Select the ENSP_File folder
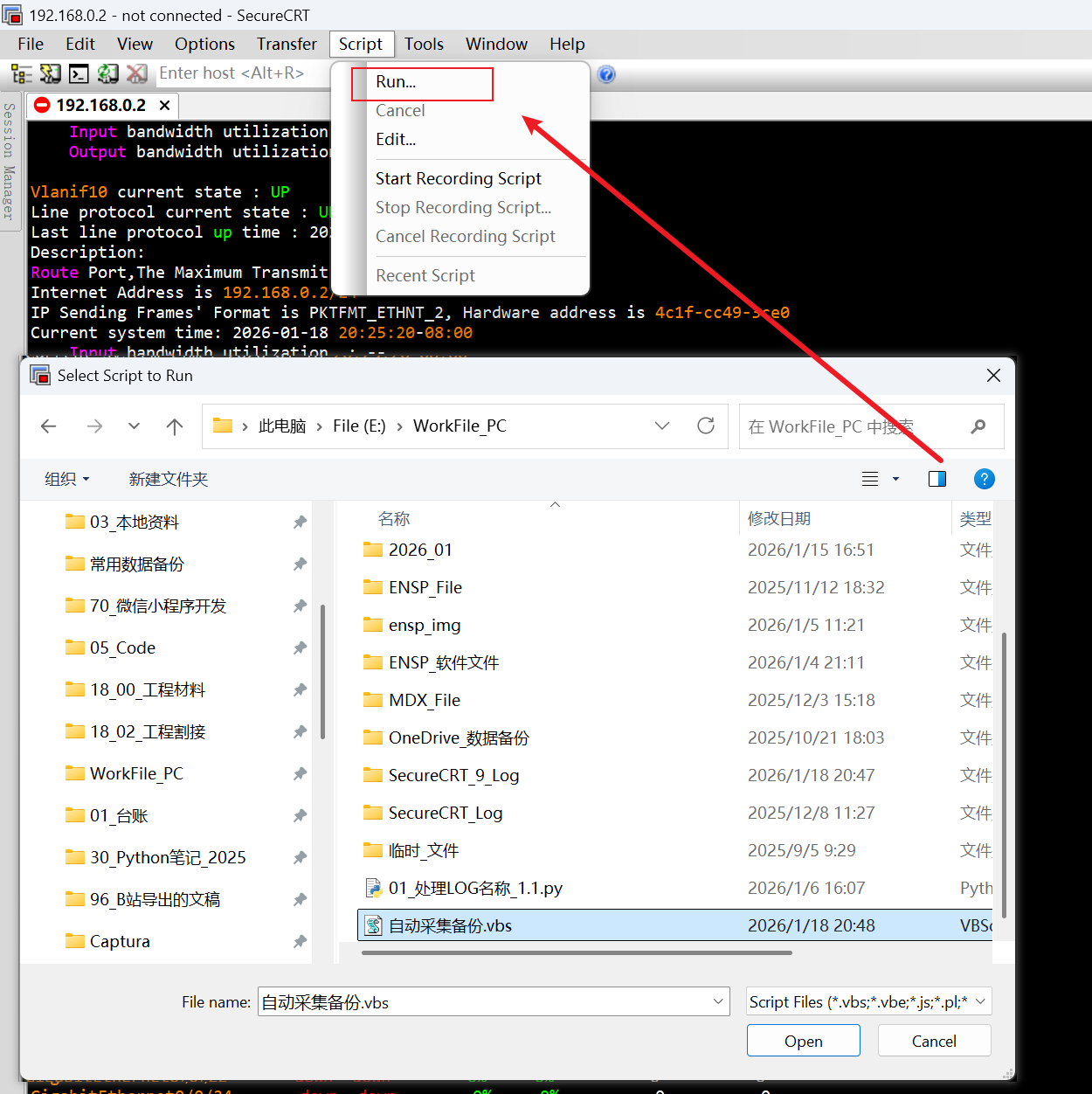Viewport: 1092px width, 1094px height. (425, 587)
